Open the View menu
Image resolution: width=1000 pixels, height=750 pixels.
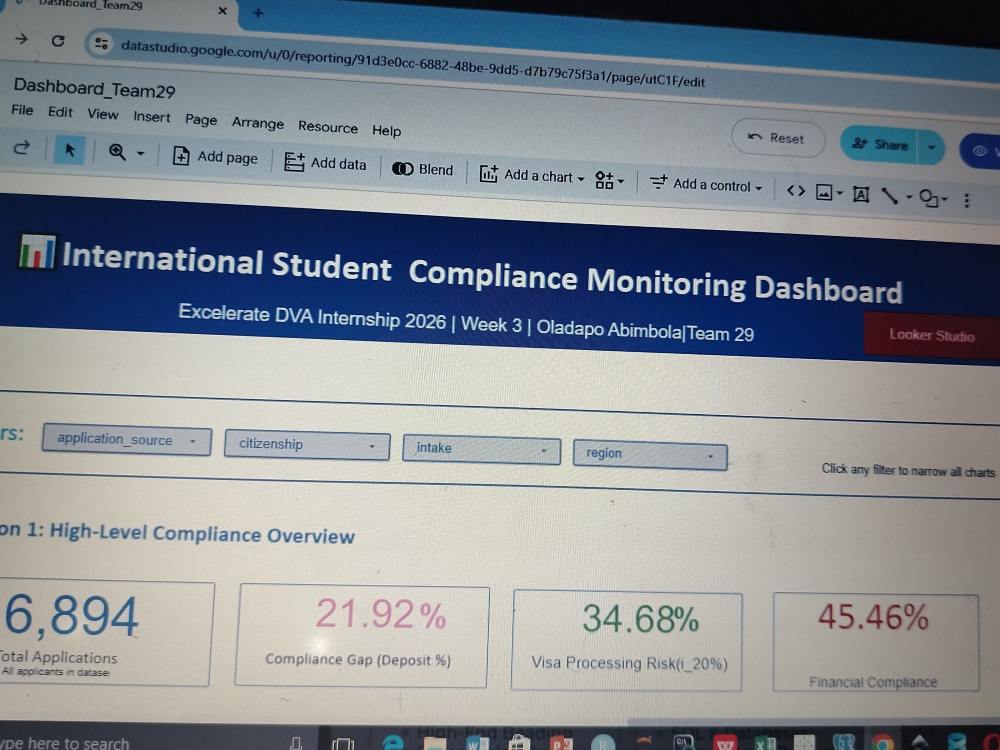[103, 114]
